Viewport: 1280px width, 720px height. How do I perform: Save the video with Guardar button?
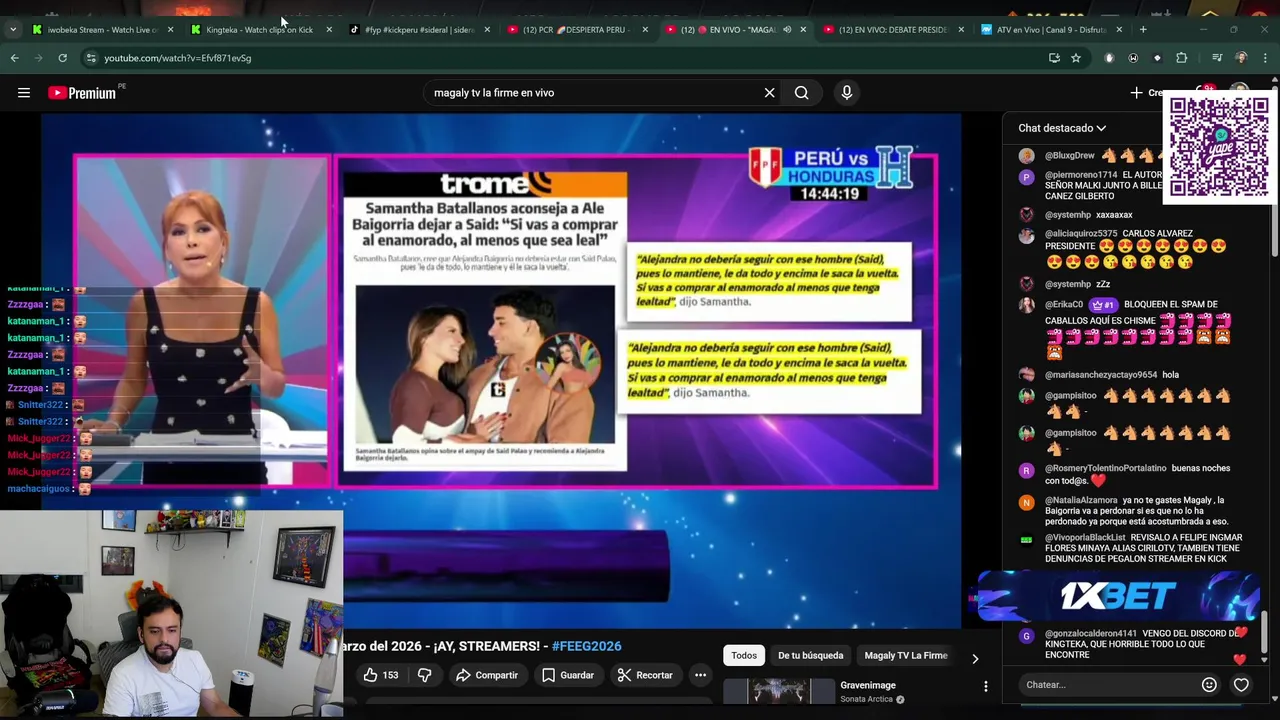568,675
